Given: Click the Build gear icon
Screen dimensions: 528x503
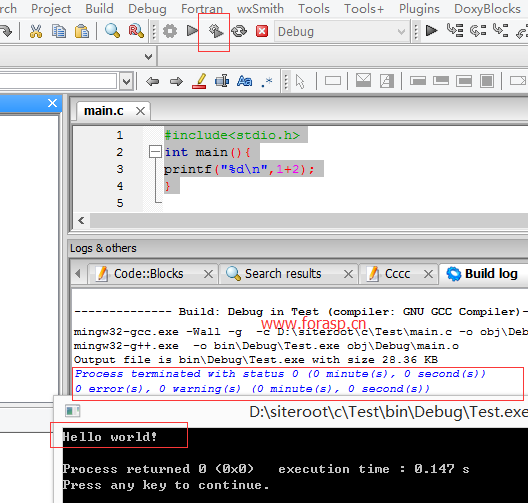Looking at the screenshot, I should tap(170, 31).
